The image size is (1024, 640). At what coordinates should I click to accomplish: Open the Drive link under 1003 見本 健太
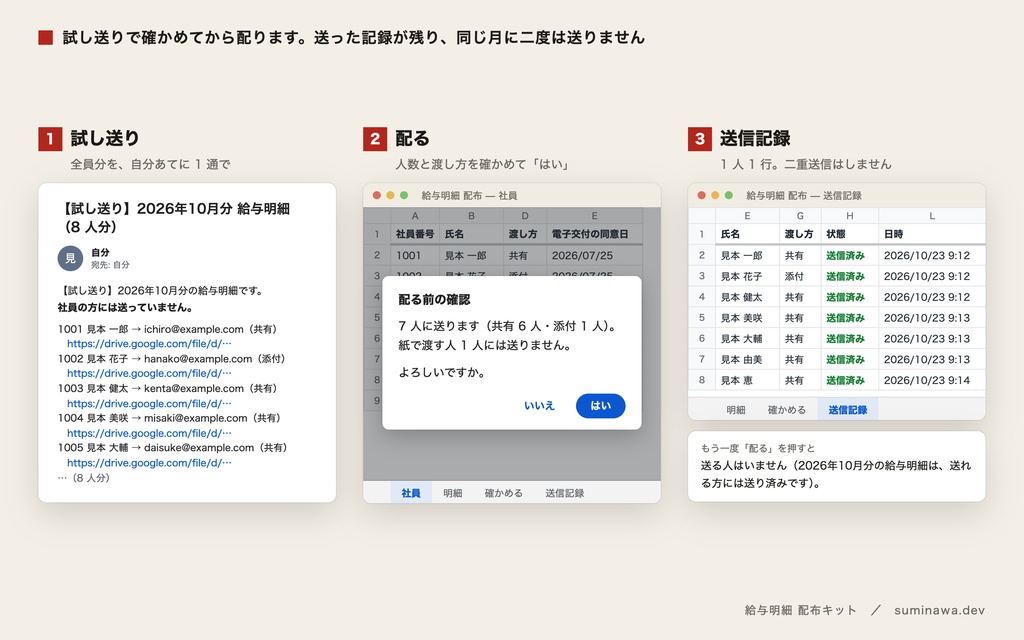pyautogui.click(x=149, y=404)
